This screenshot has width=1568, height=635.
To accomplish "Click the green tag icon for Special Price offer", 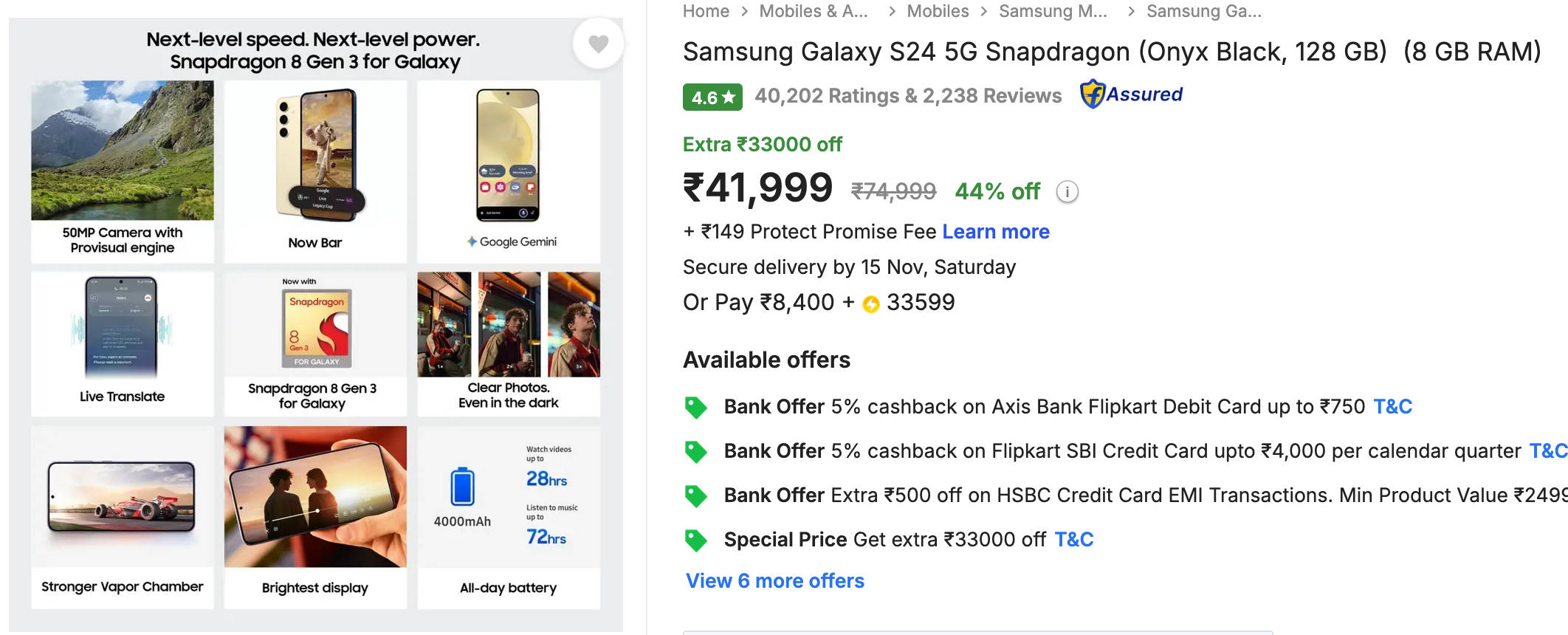I will click(x=695, y=540).
